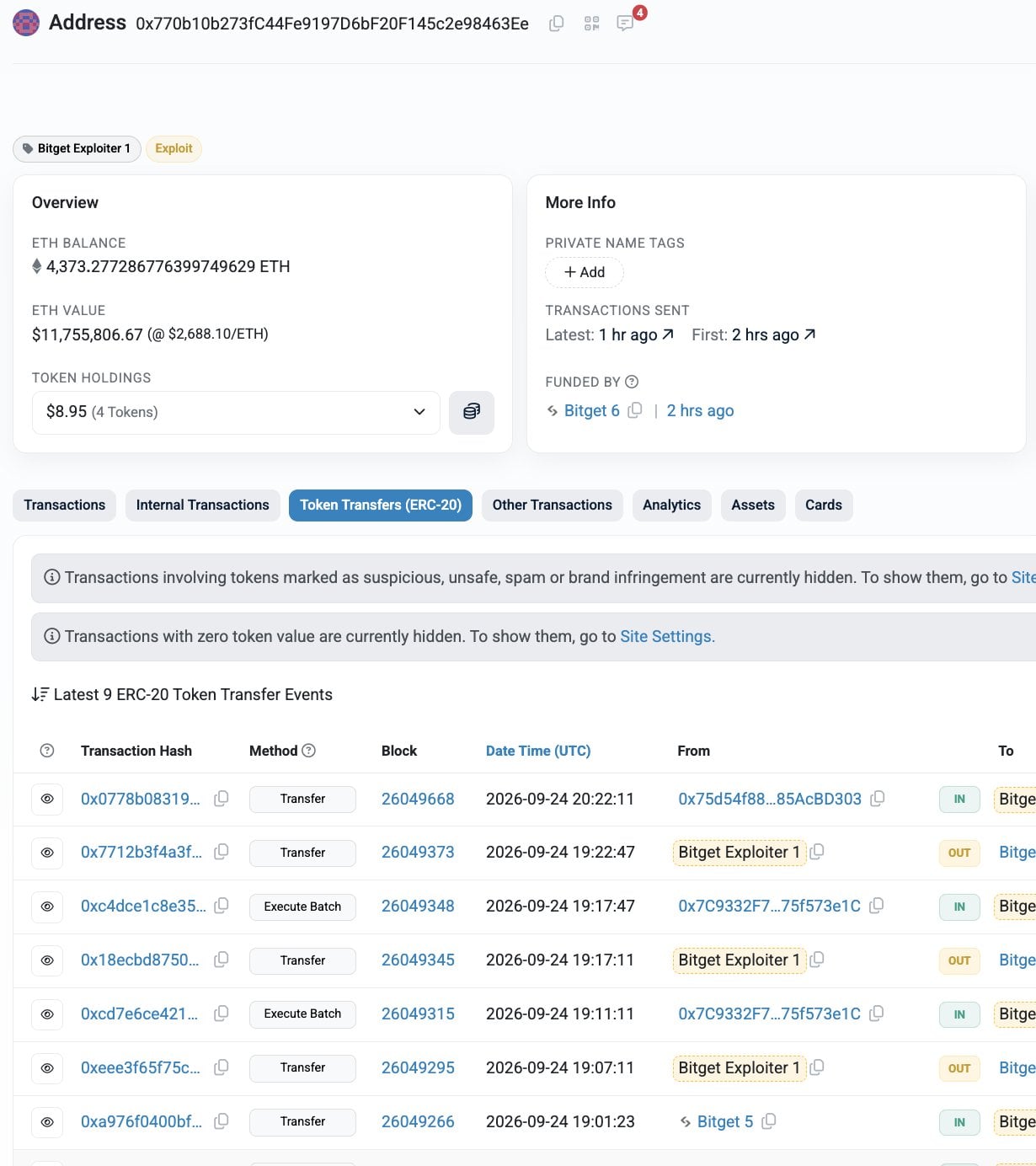
Task: Click the Bitget Exploiter 1 name tag chip
Action: tap(77, 148)
